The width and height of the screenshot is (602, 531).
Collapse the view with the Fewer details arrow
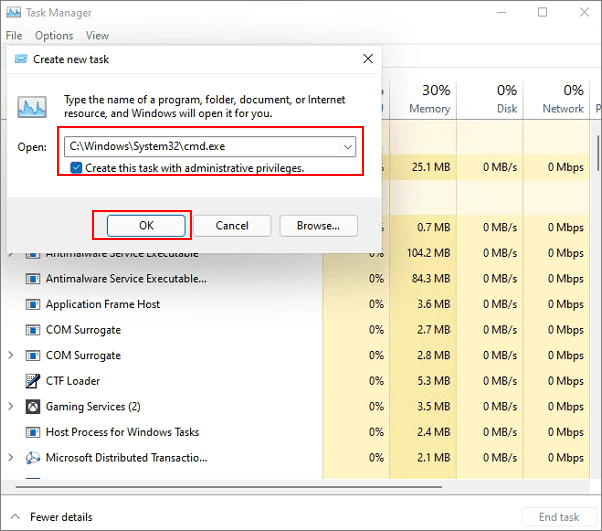click(15, 517)
